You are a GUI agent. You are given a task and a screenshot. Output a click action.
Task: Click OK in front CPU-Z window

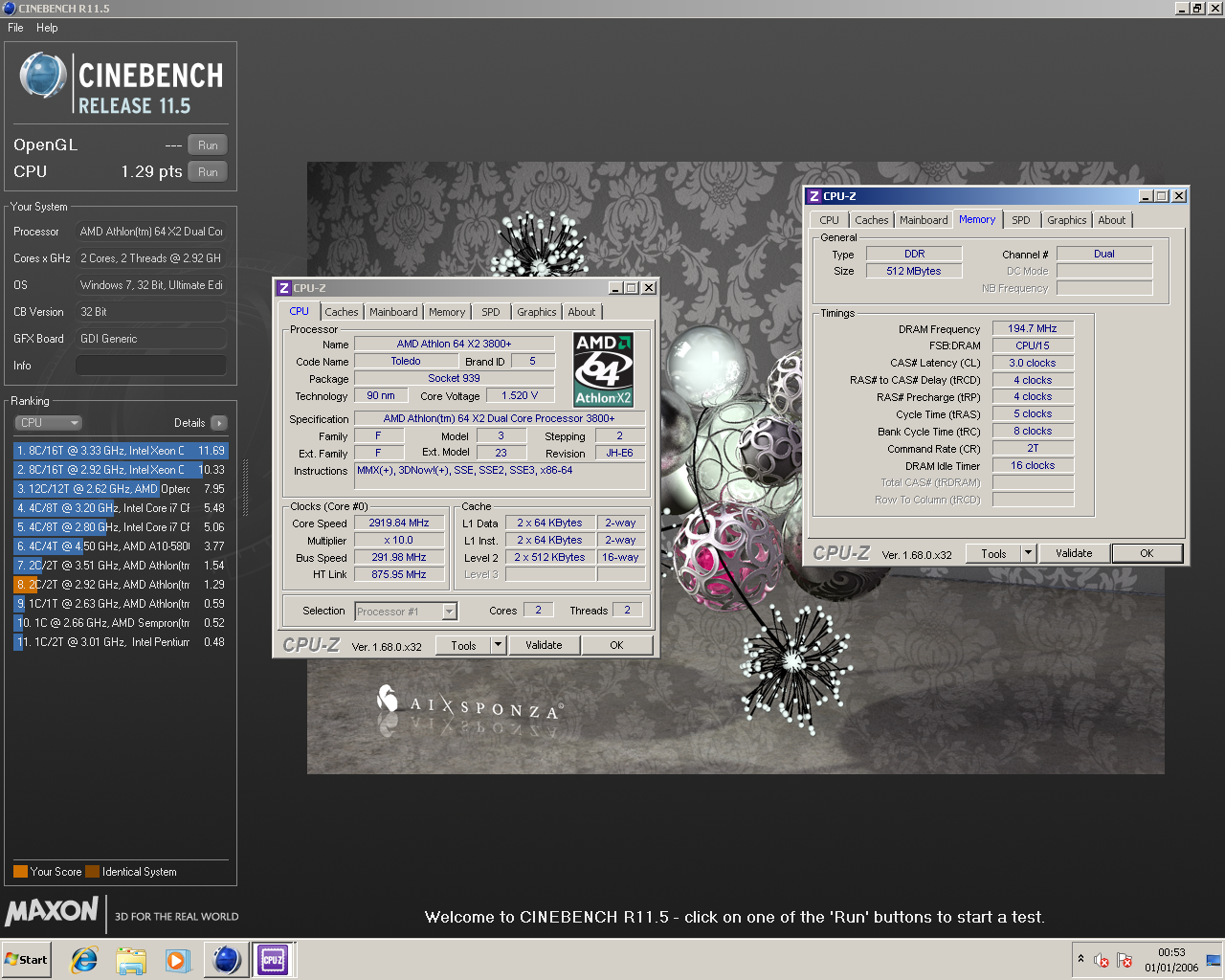coord(616,646)
